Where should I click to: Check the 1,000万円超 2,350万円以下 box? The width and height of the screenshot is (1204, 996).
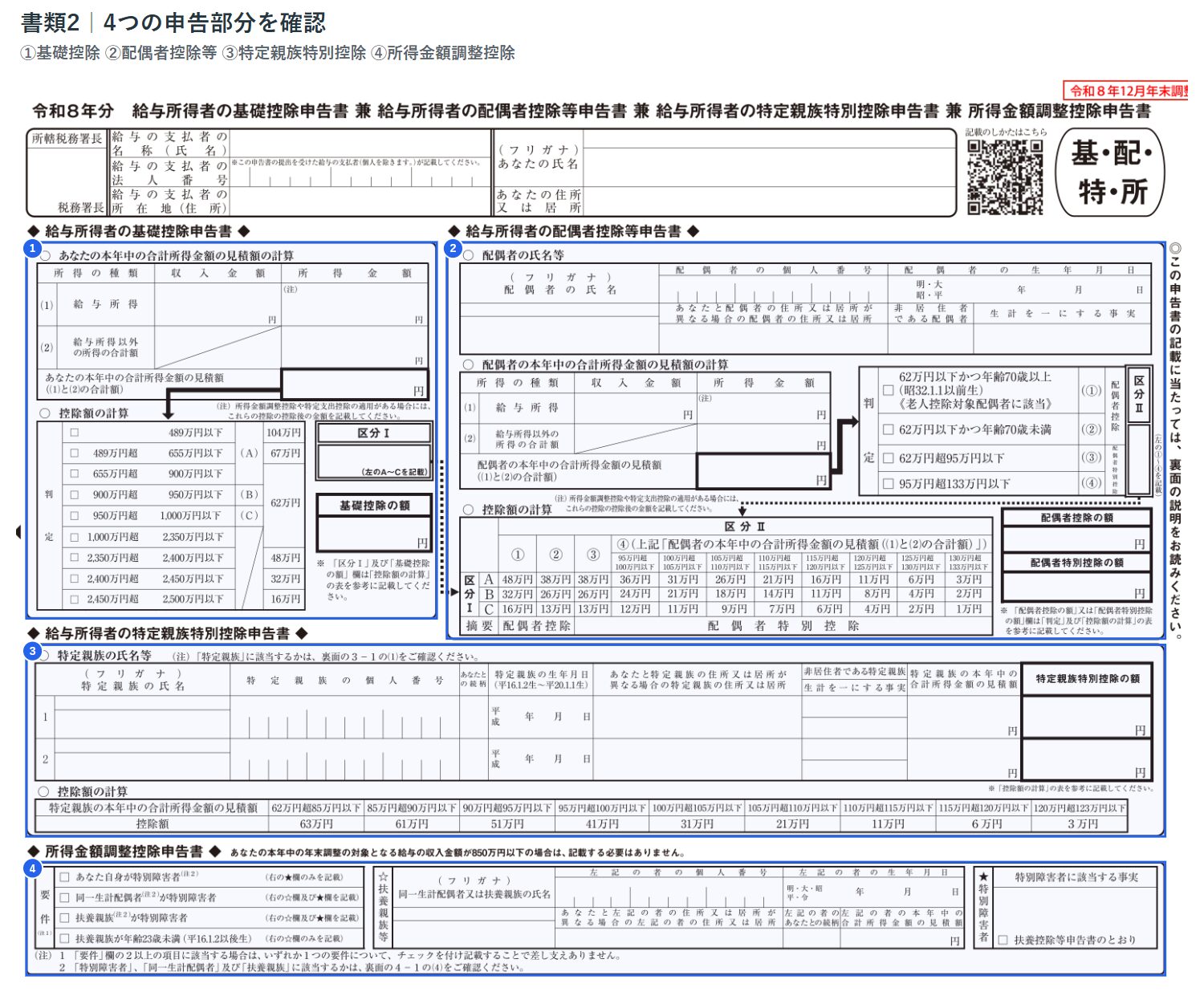[75, 537]
